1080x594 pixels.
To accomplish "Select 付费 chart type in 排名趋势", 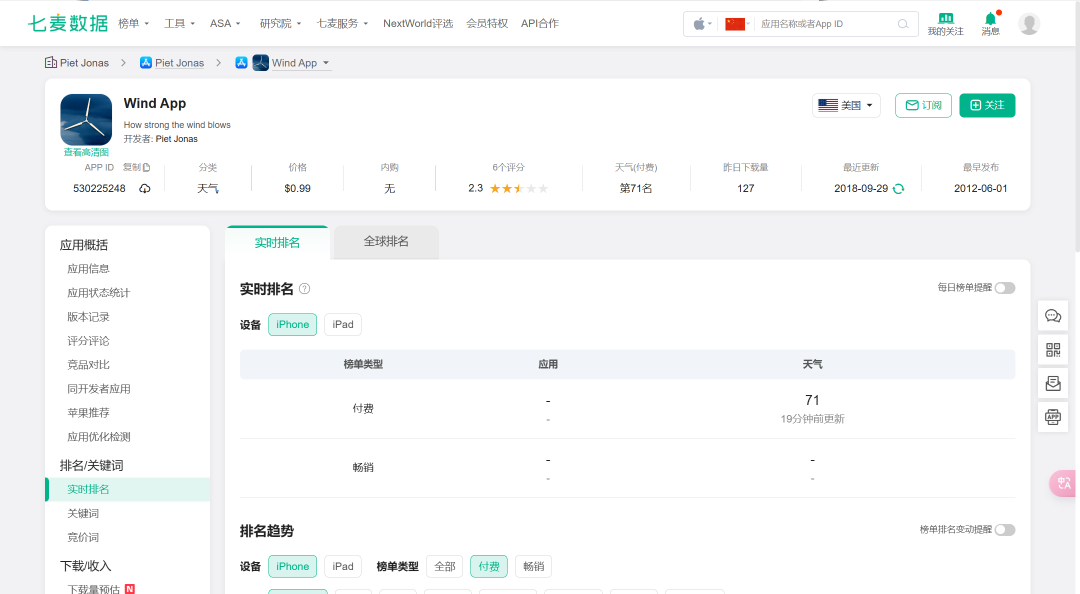I will (489, 566).
